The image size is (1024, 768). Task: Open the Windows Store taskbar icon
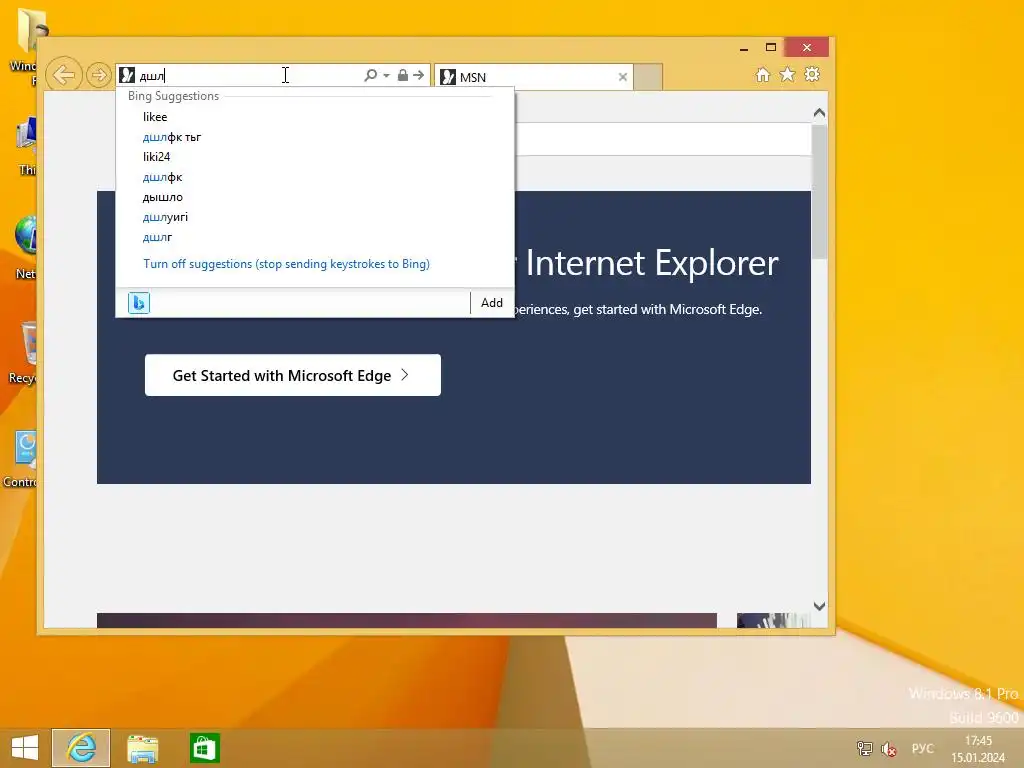pos(204,748)
